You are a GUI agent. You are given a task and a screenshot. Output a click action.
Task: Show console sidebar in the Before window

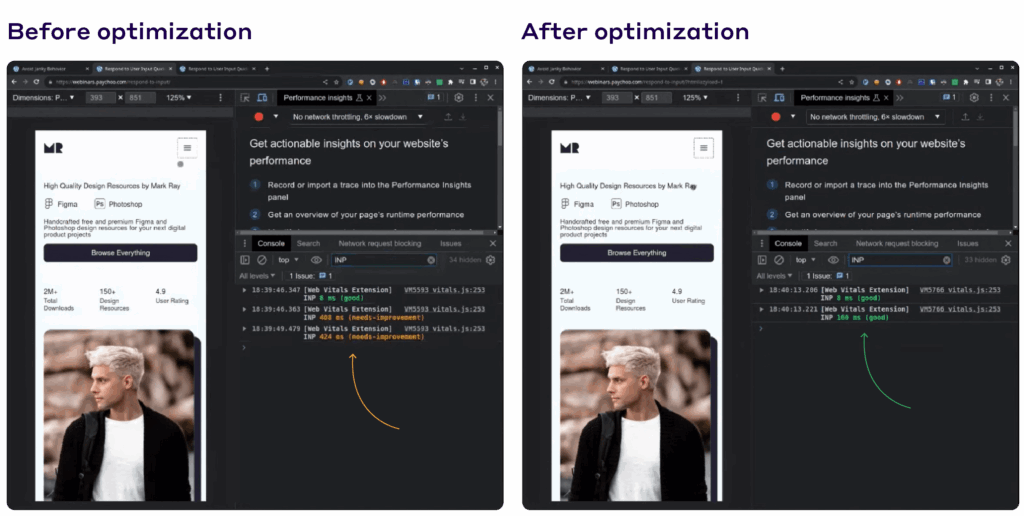pyautogui.click(x=246, y=260)
